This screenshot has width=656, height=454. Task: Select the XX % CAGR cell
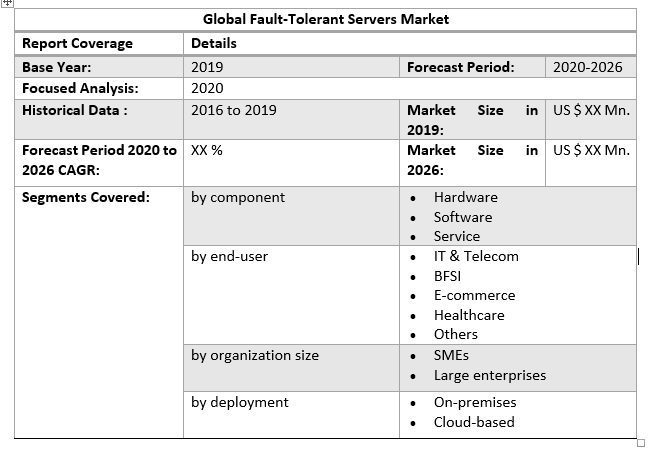(206, 150)
